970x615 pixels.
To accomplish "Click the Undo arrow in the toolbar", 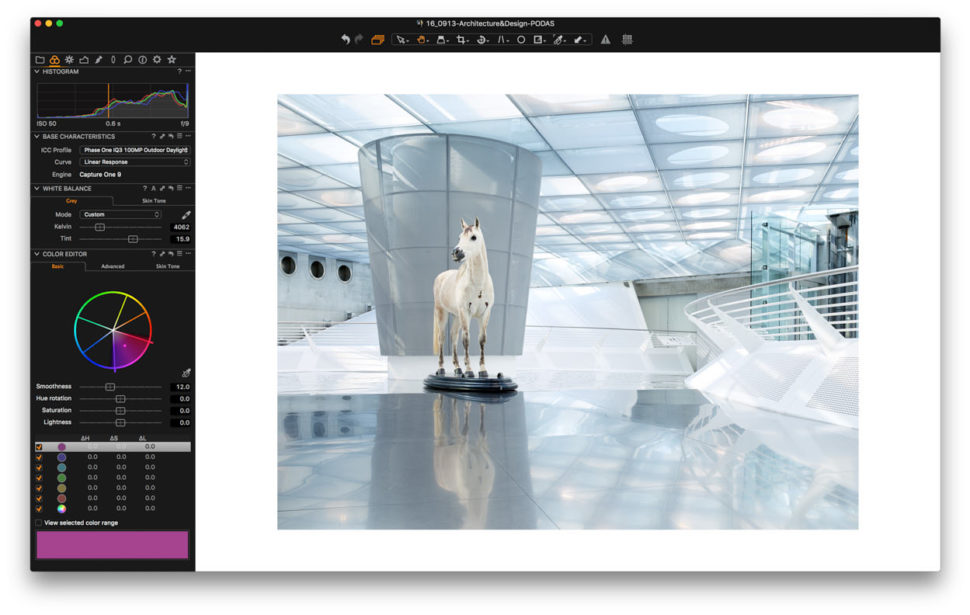I will (344, 39).
